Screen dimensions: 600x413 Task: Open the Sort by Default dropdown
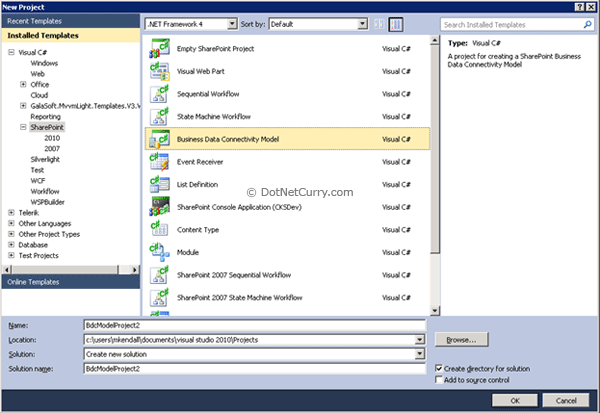click(x=362, y=24)
